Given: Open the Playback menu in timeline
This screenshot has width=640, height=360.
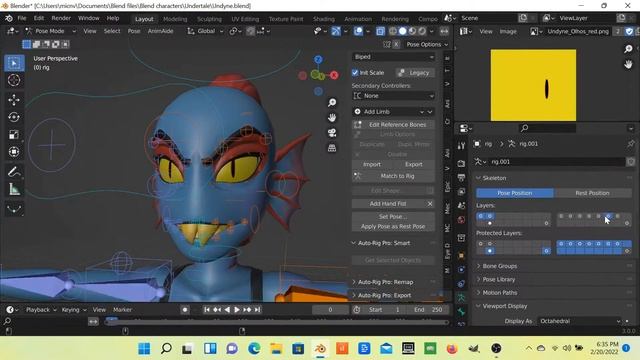Looking at the screenshot, I should pos(41,310).
